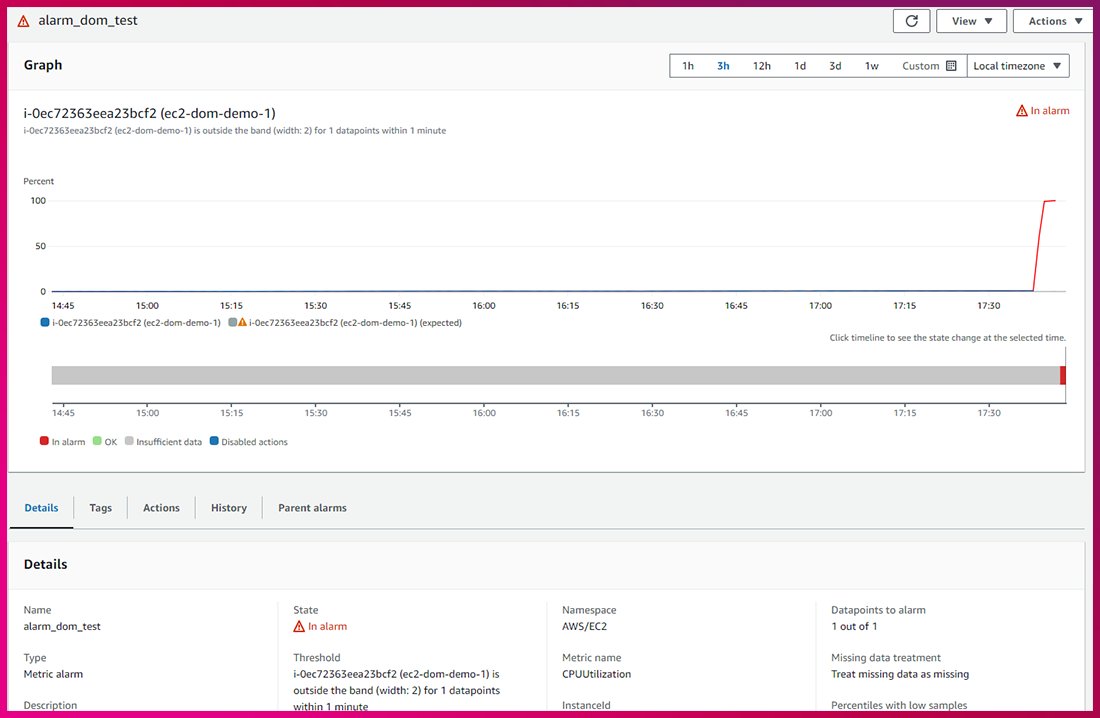Choose the 1w time range
Screen dimensions: 1100x718
pos(871,66)
